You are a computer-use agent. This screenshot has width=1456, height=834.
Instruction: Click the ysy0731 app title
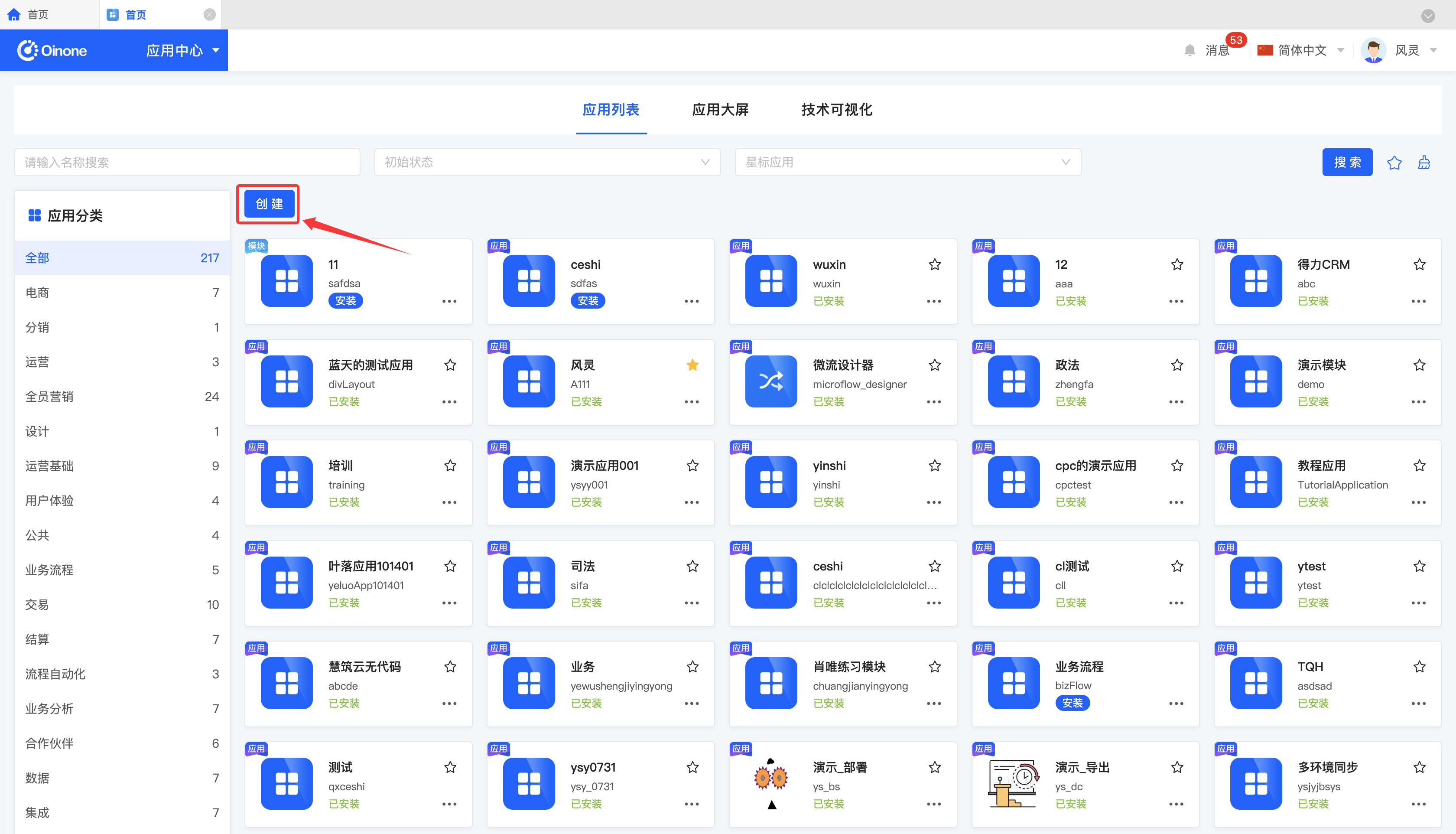(593, 767)
